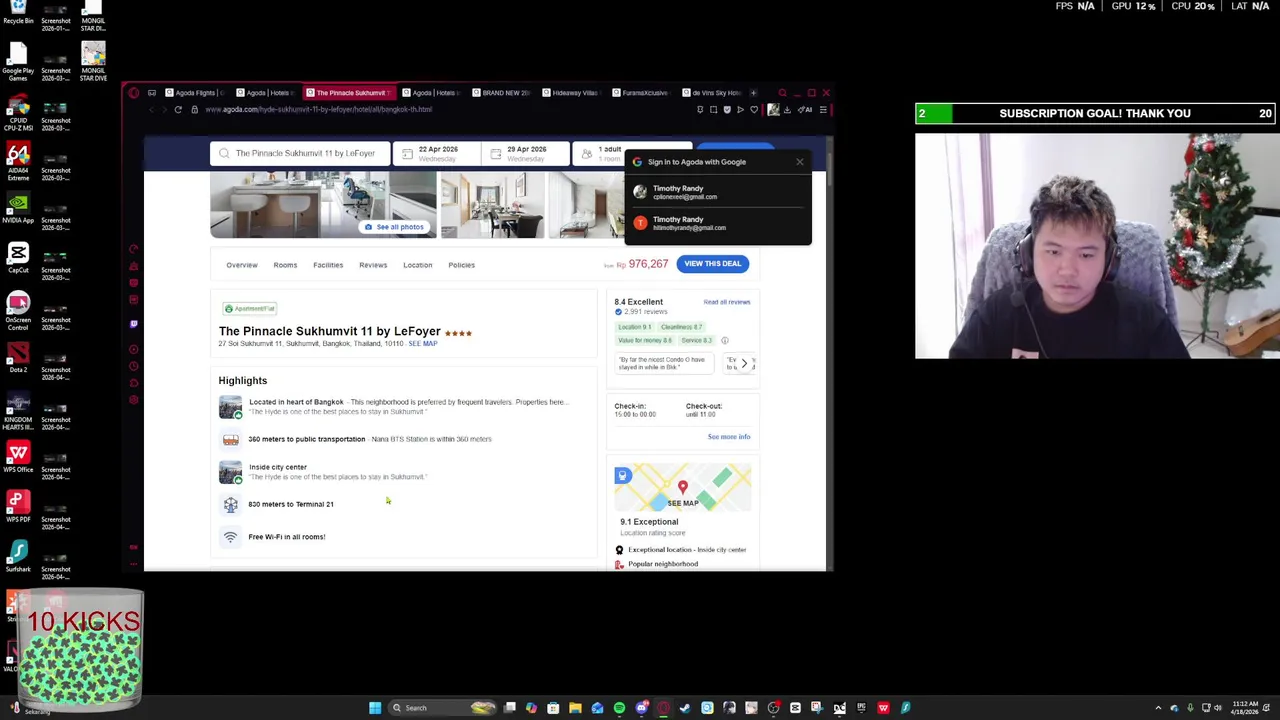
Task: Show hidden system tray icons
Action: click(1158, 708)
